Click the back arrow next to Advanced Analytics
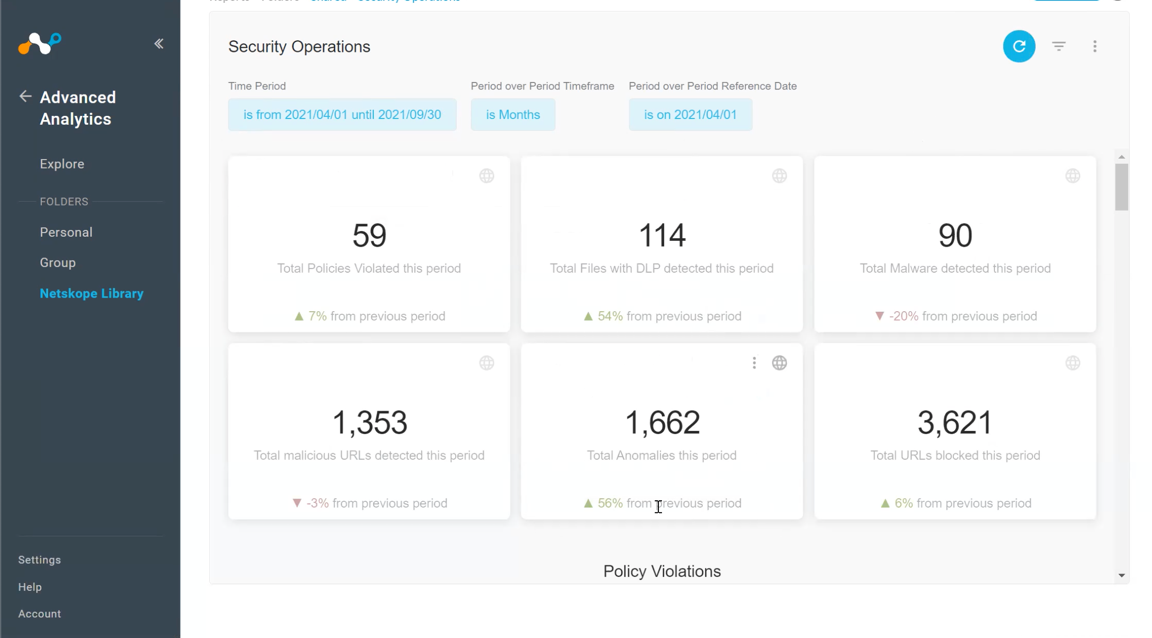Image resolution: width=1152 pixels, height=638 pixels. coord(25,96)
